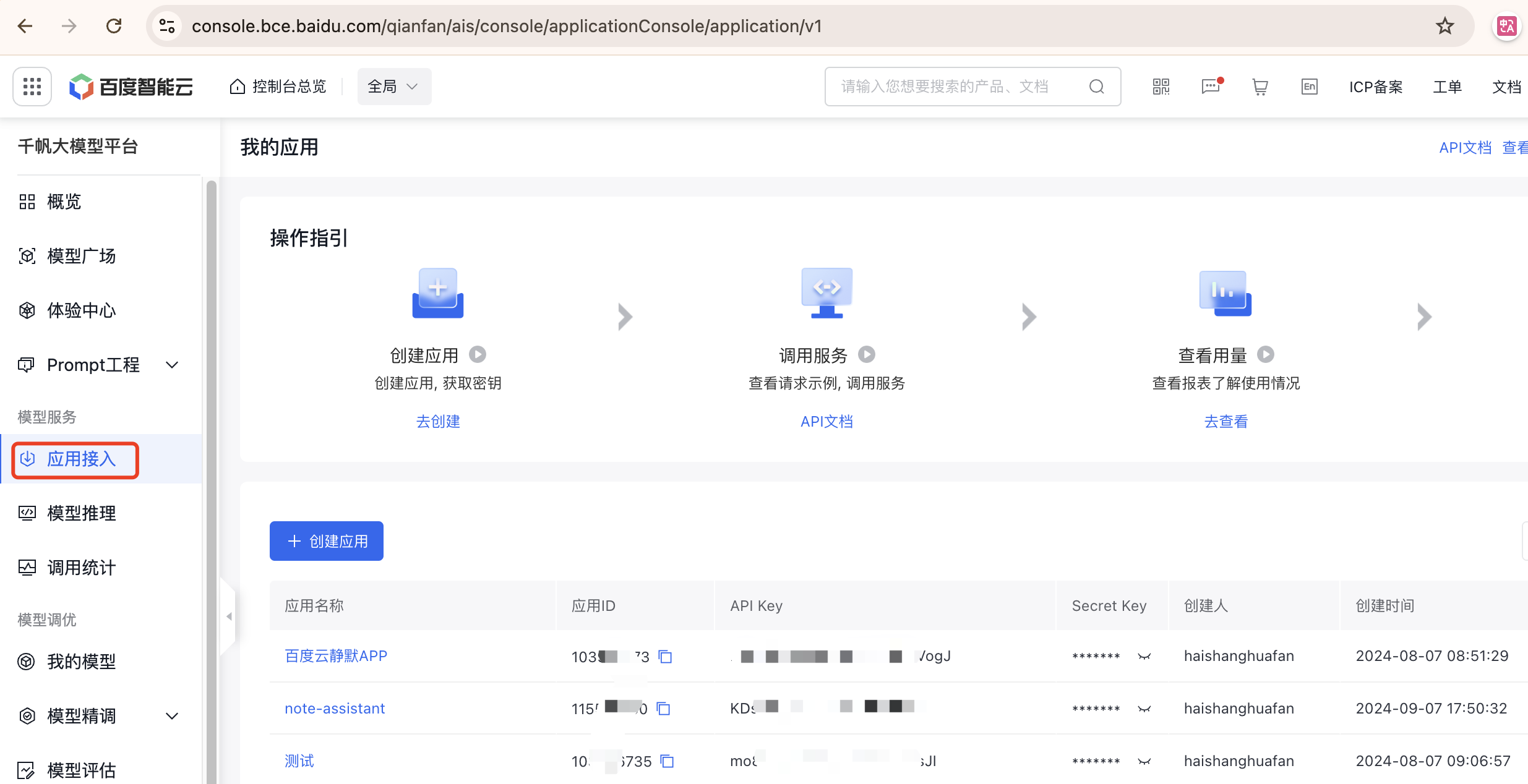Viewport: 1528px width, 784px height.
Task: Open the shopping cart icon
Action: [1260, 87]
